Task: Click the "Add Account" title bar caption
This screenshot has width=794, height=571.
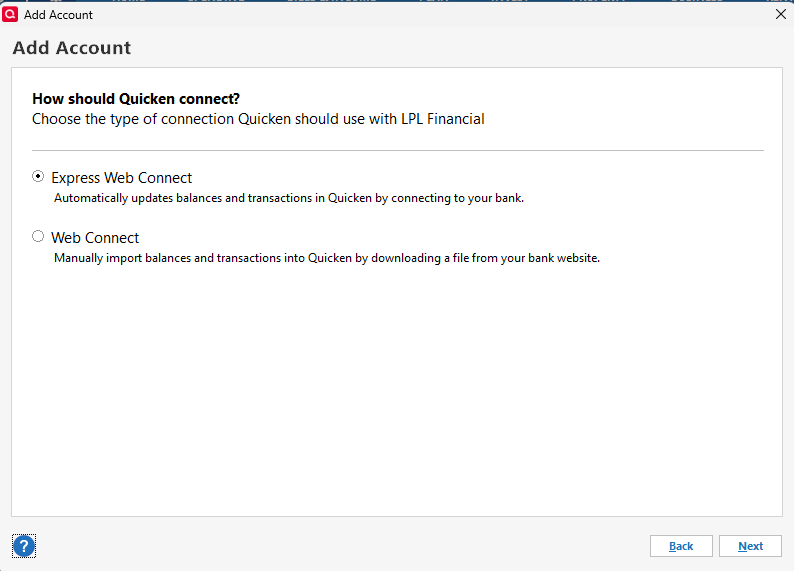Action: click(x=58, y=15)
